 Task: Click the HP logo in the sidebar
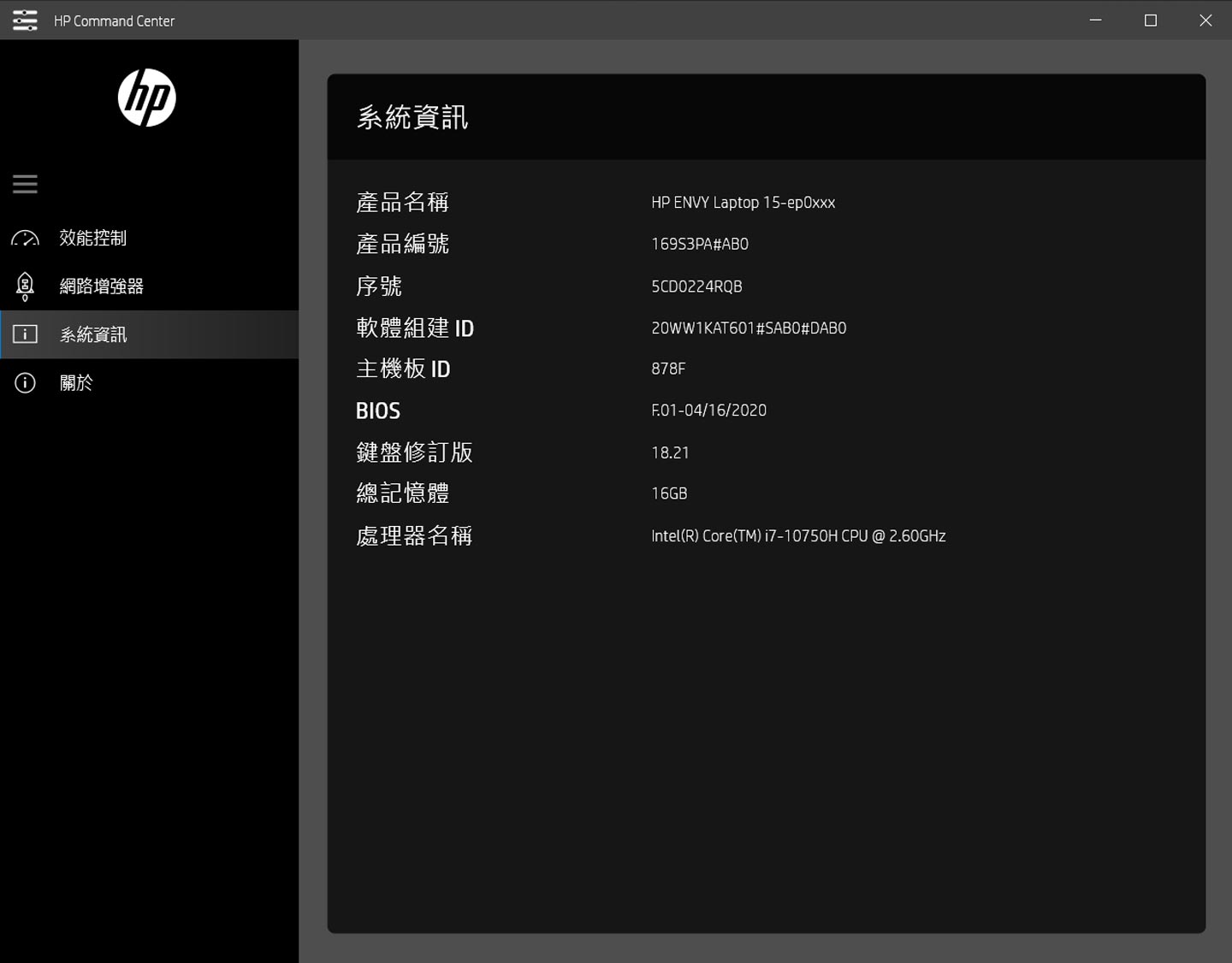click(149, 97)
